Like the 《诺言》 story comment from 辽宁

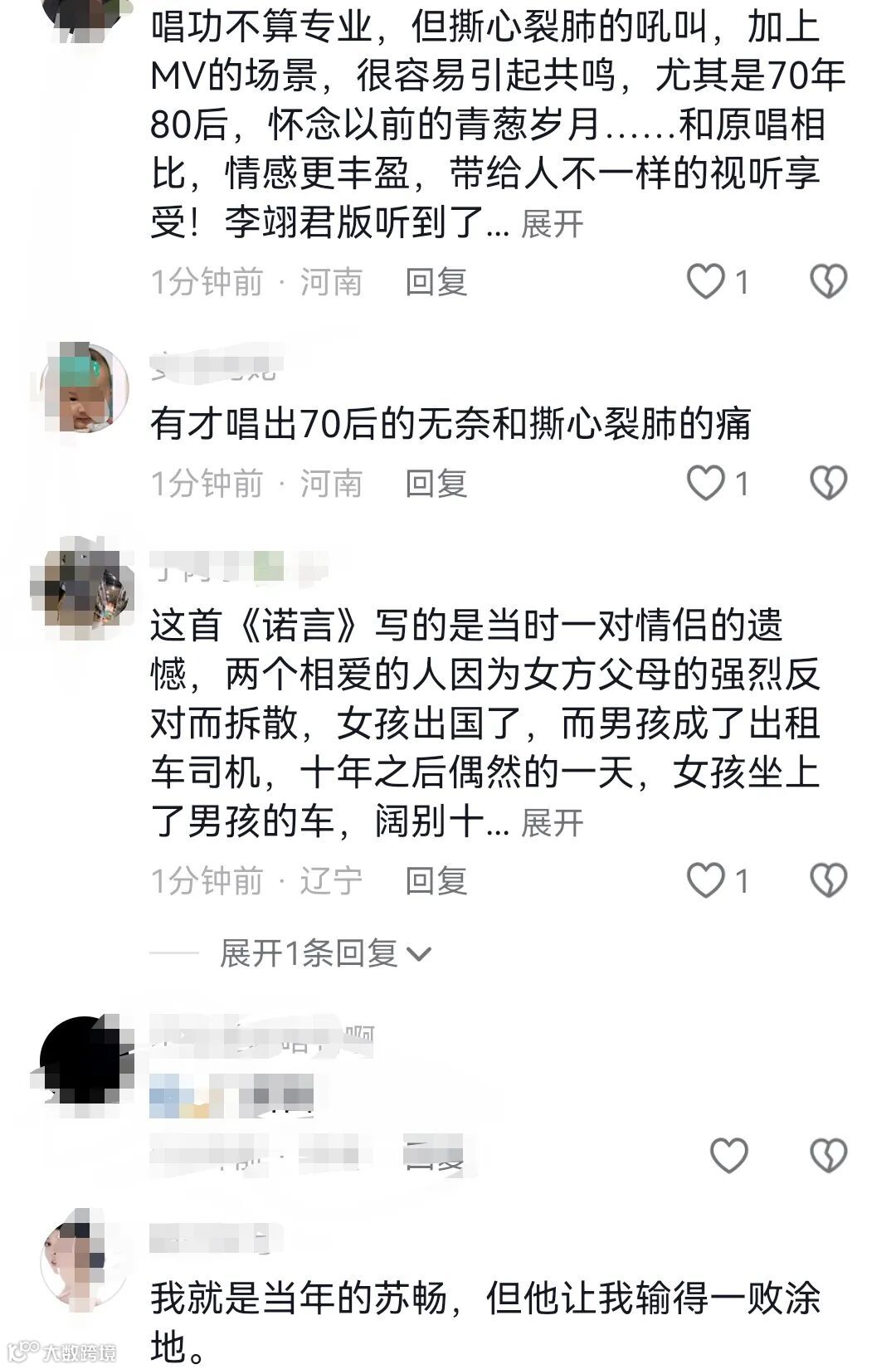click(706, 880)
